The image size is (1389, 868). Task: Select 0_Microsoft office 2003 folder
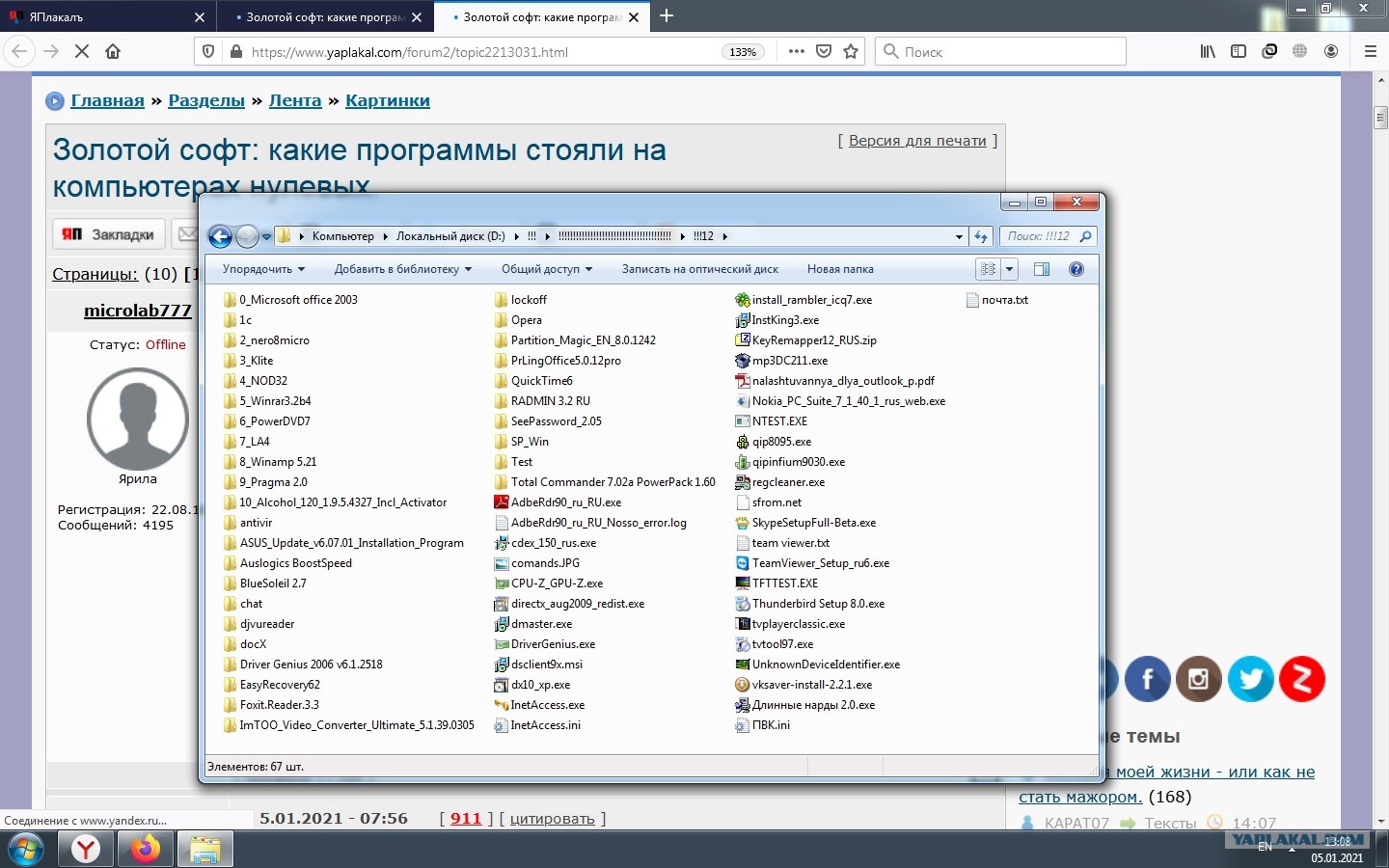(290, 300)
